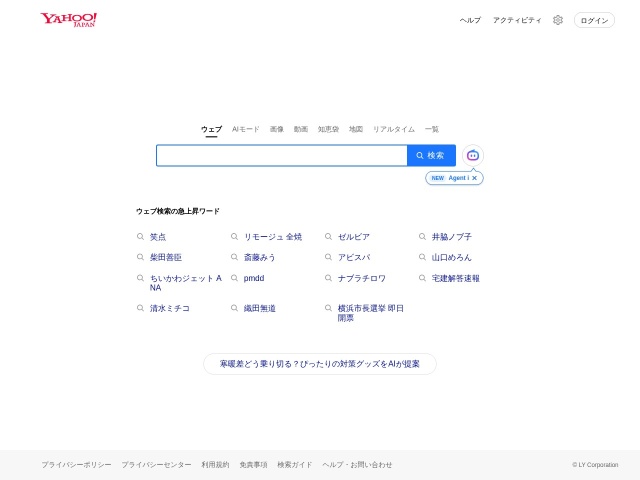Click magnifier icon beside 清水ミチコ
The height and width of the screenshot is (480, 640).
click(x=140, y=308)
